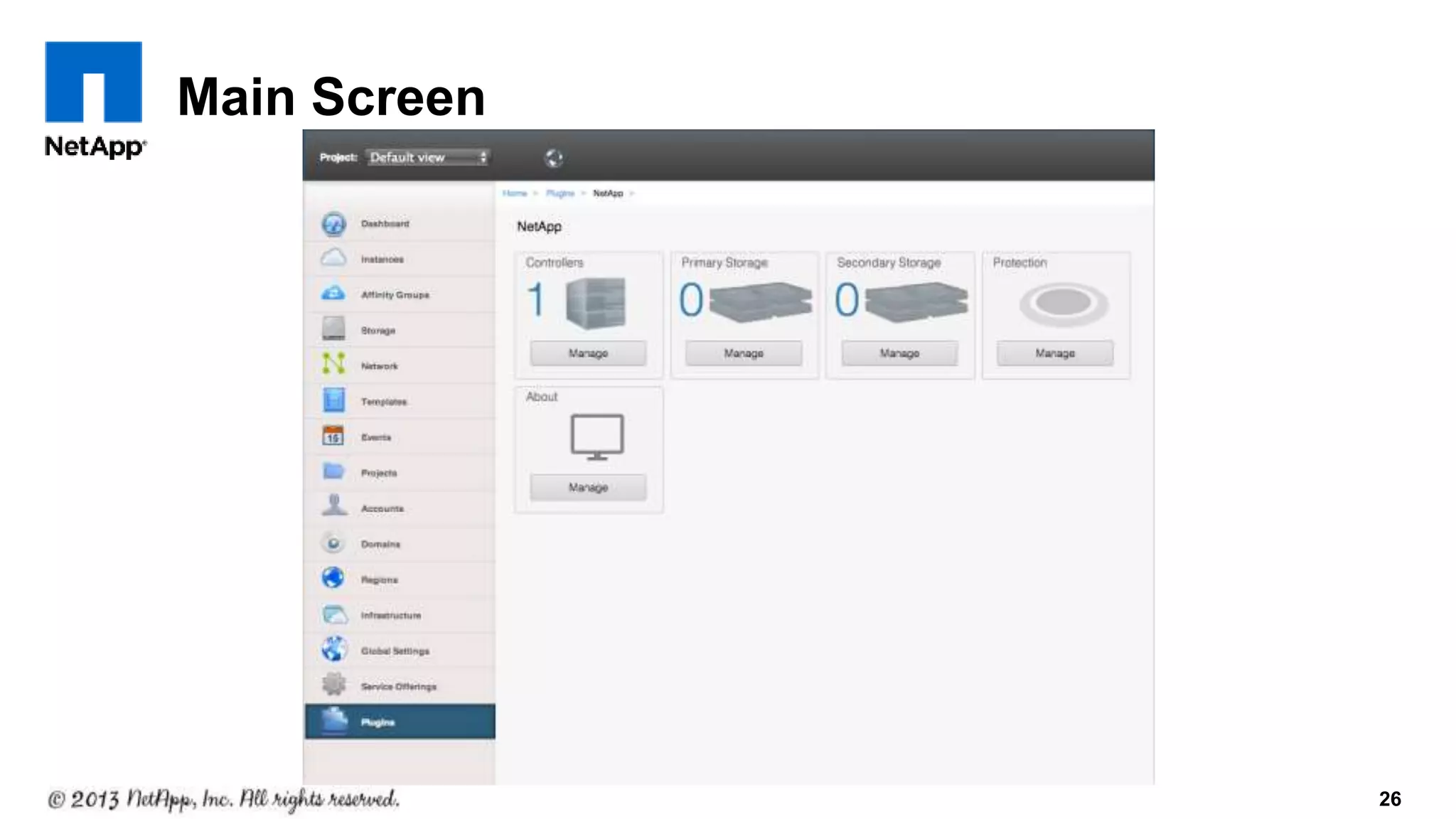
Task: Click Manage under Protection
Action: (1055, 353)
